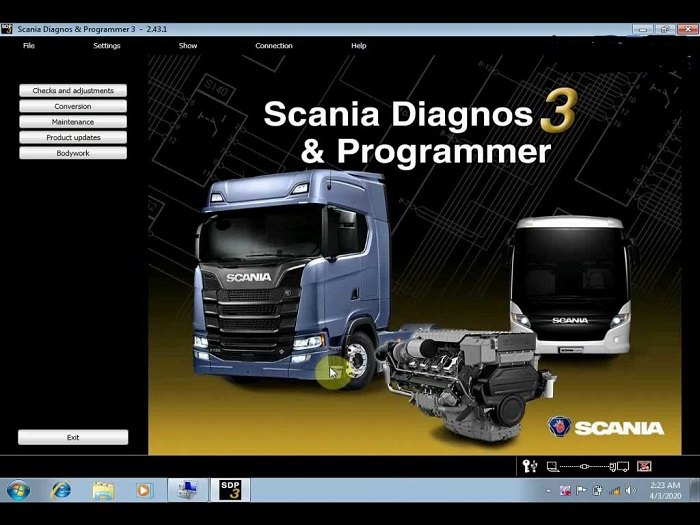
Task: Open Windows Explorer folder on taskbar
Action: pos(103,490)
